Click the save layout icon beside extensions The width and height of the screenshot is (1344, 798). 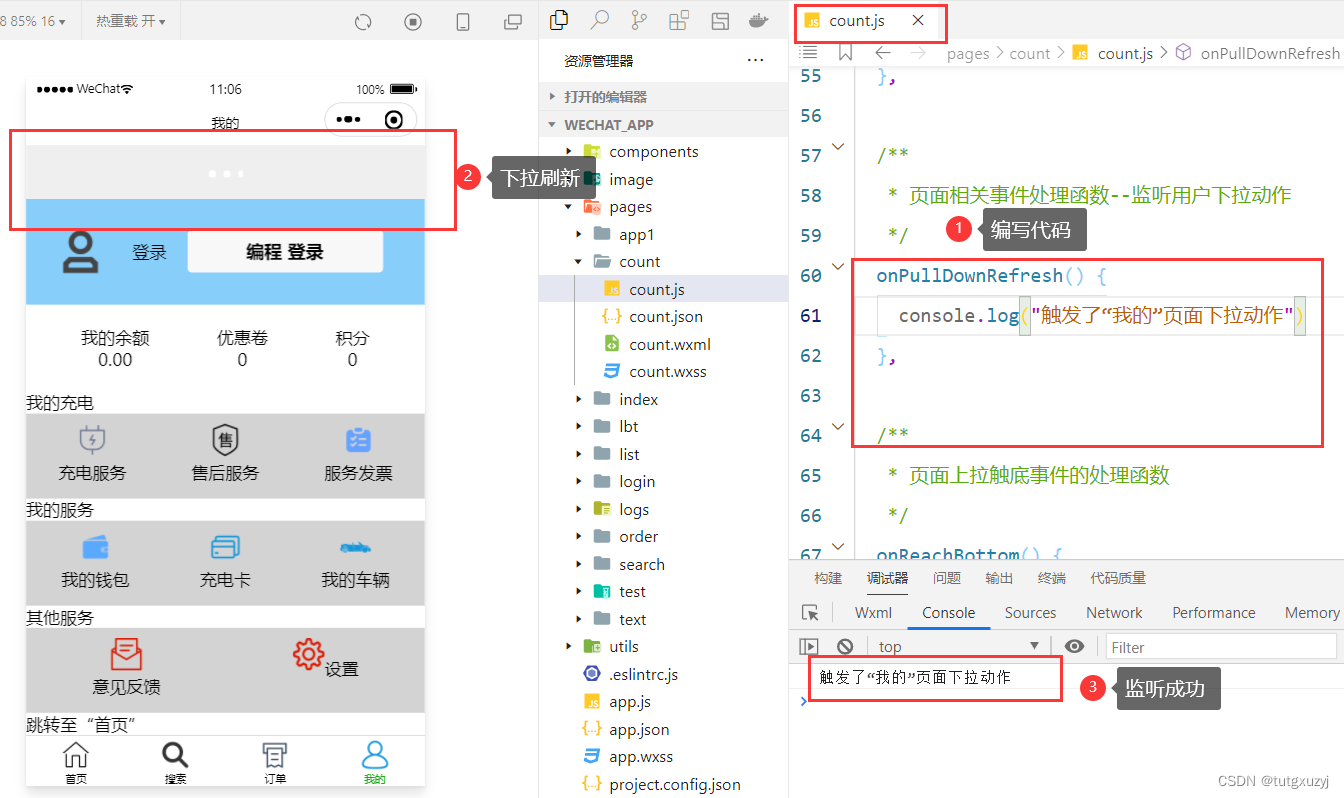pos(719,20)
